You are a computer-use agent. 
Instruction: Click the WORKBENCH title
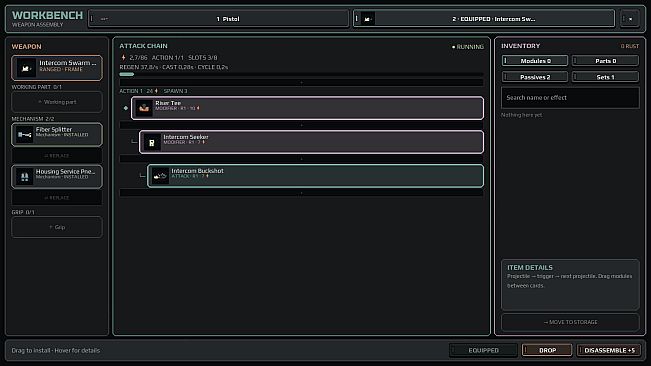47,15
